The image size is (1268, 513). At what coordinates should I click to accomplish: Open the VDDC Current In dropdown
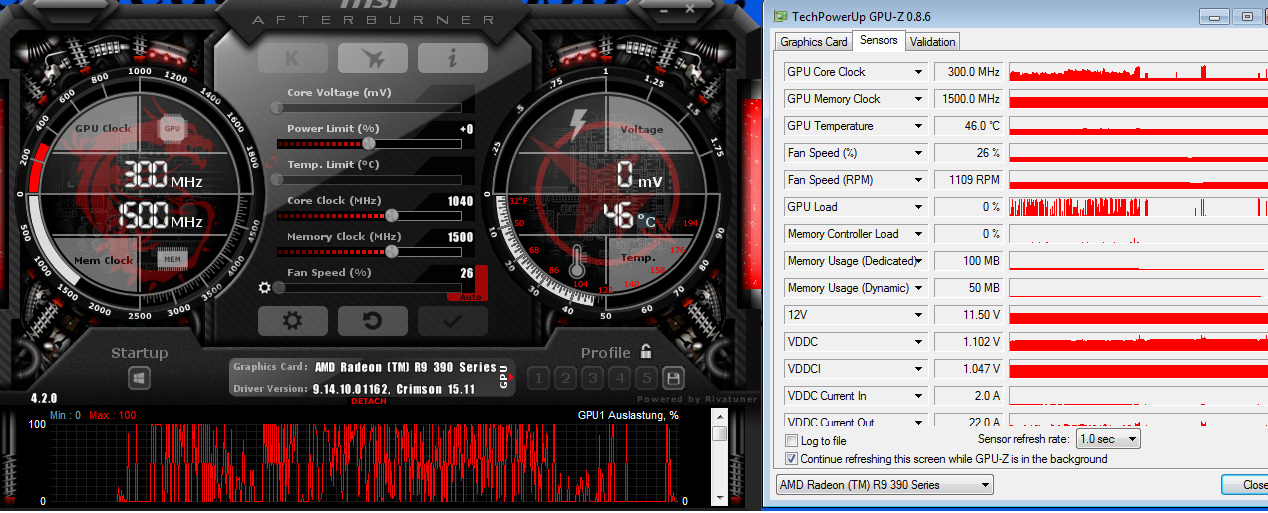coord(918,396)
